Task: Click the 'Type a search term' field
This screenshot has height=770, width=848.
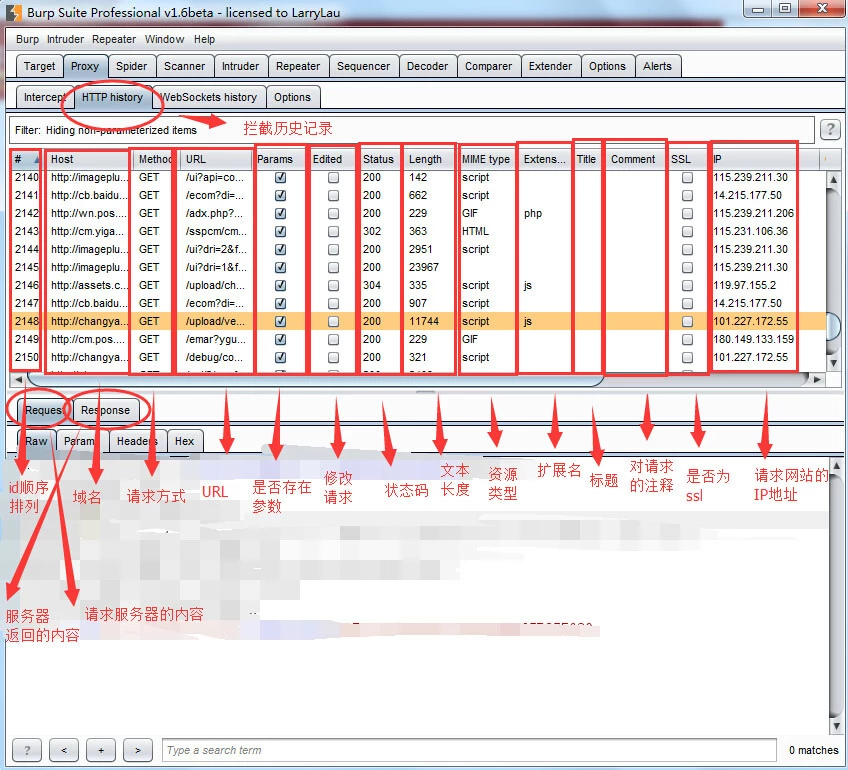Action: click(469, 750)
